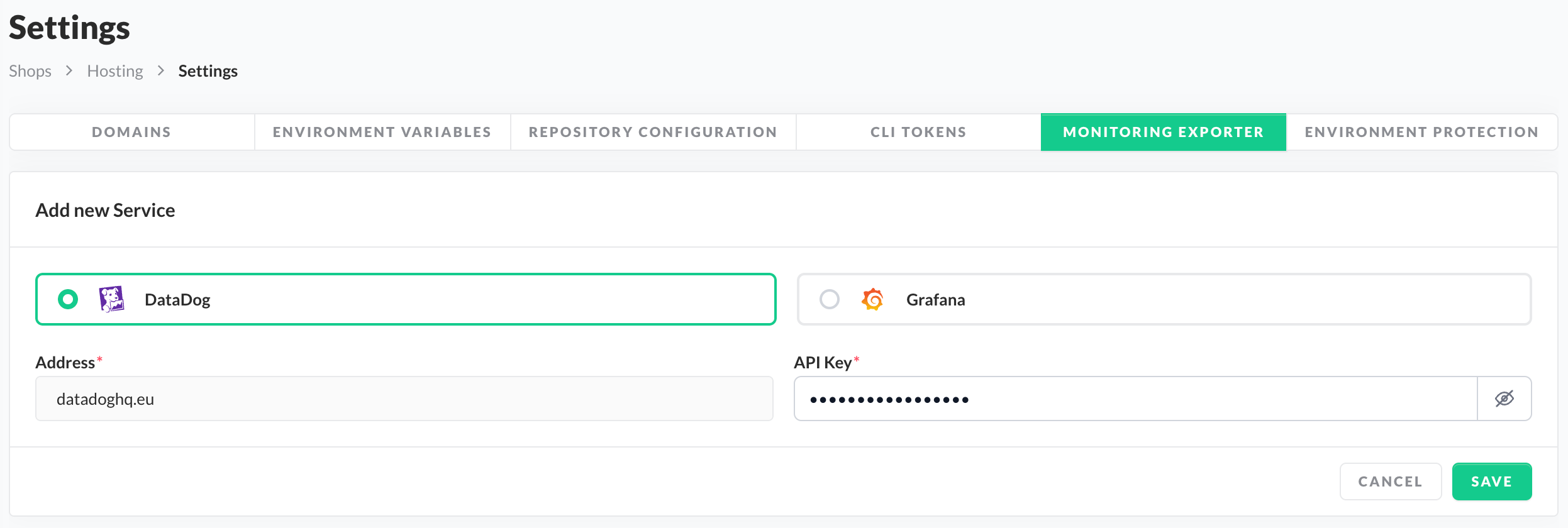Viewport: 1568px width, 528px height.
Task: Click the DataDog logo icon
Action: click(111, 299)
